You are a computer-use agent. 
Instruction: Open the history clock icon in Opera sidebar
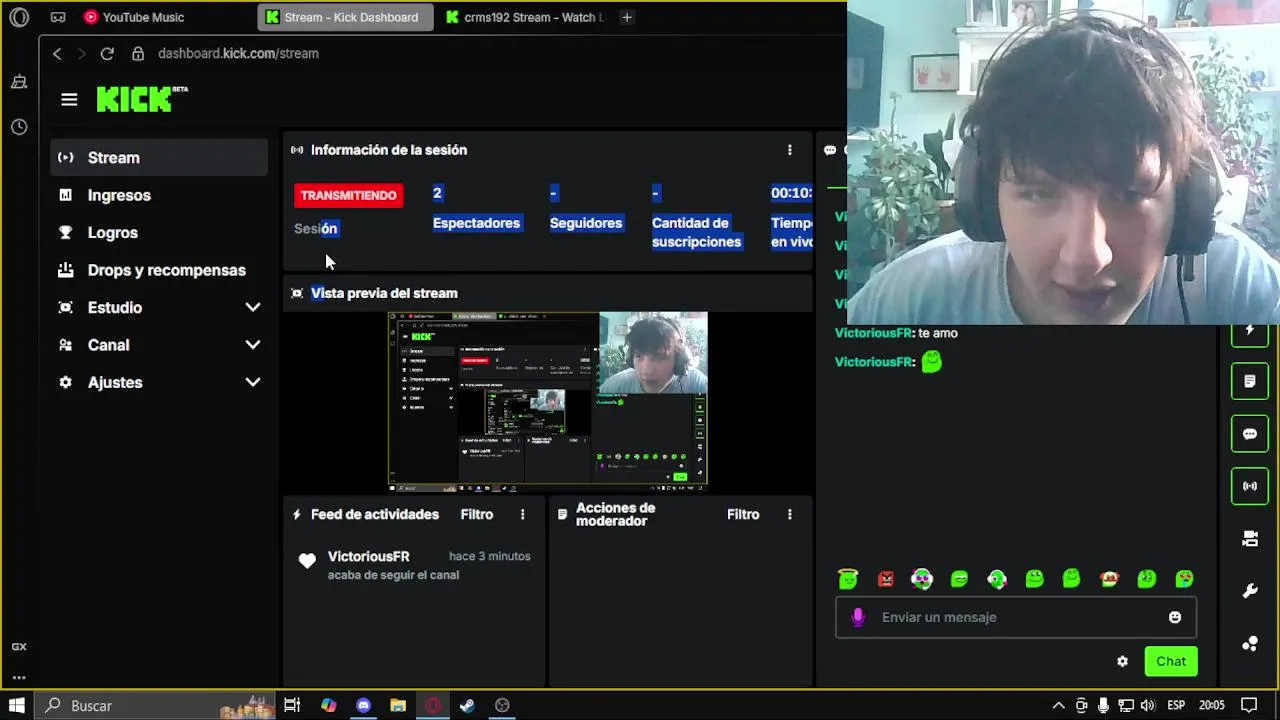19,127
